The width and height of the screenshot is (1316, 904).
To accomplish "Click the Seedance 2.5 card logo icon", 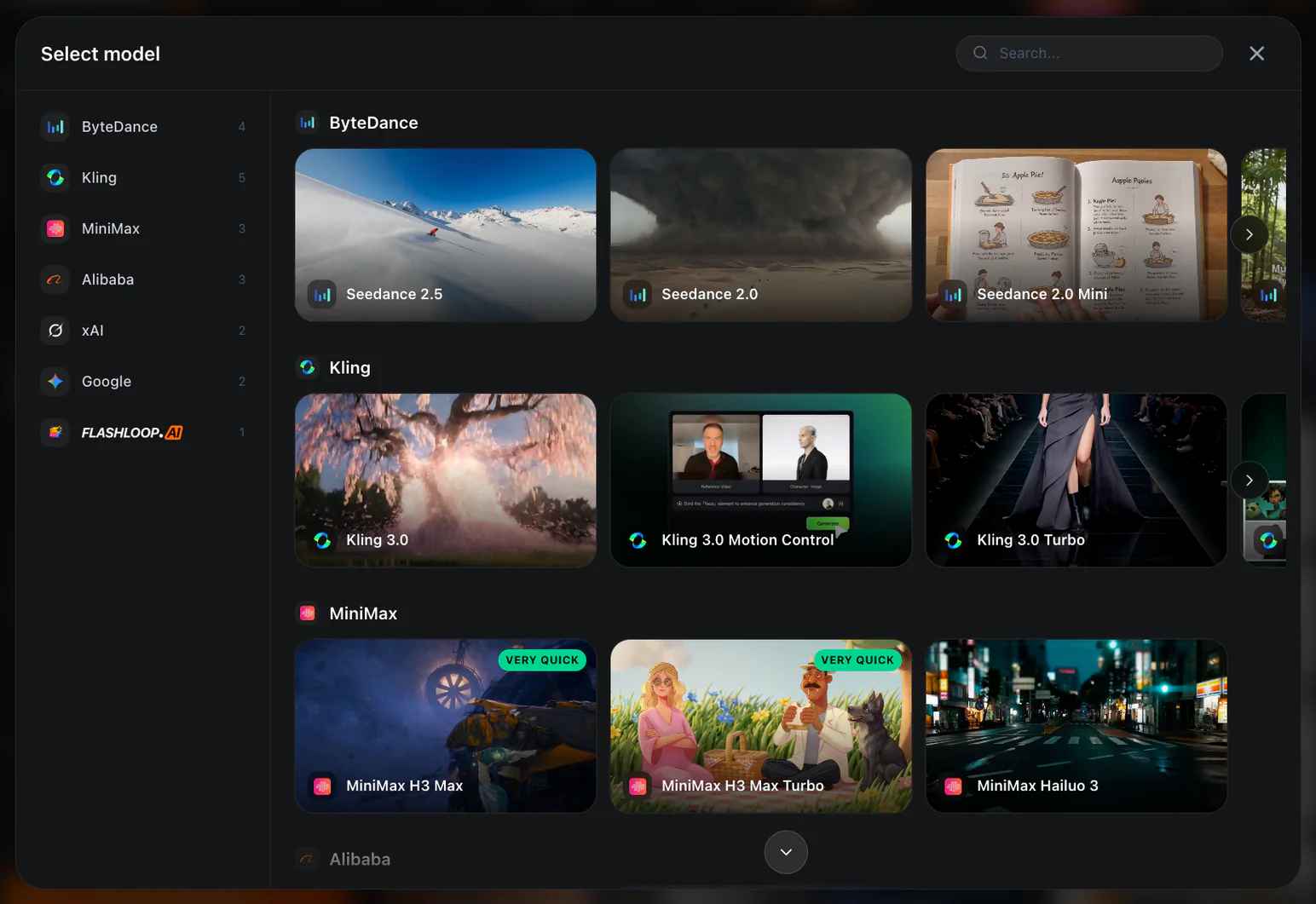I will coord(322,295).
